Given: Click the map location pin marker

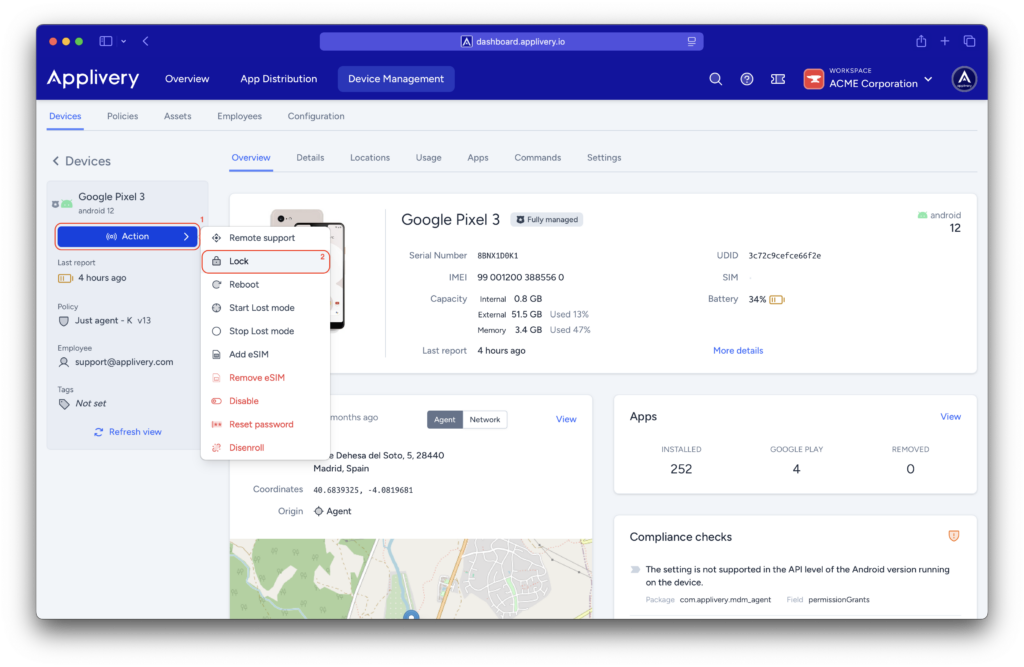Looking at the screenshot, I should click(x=411, y=614).
